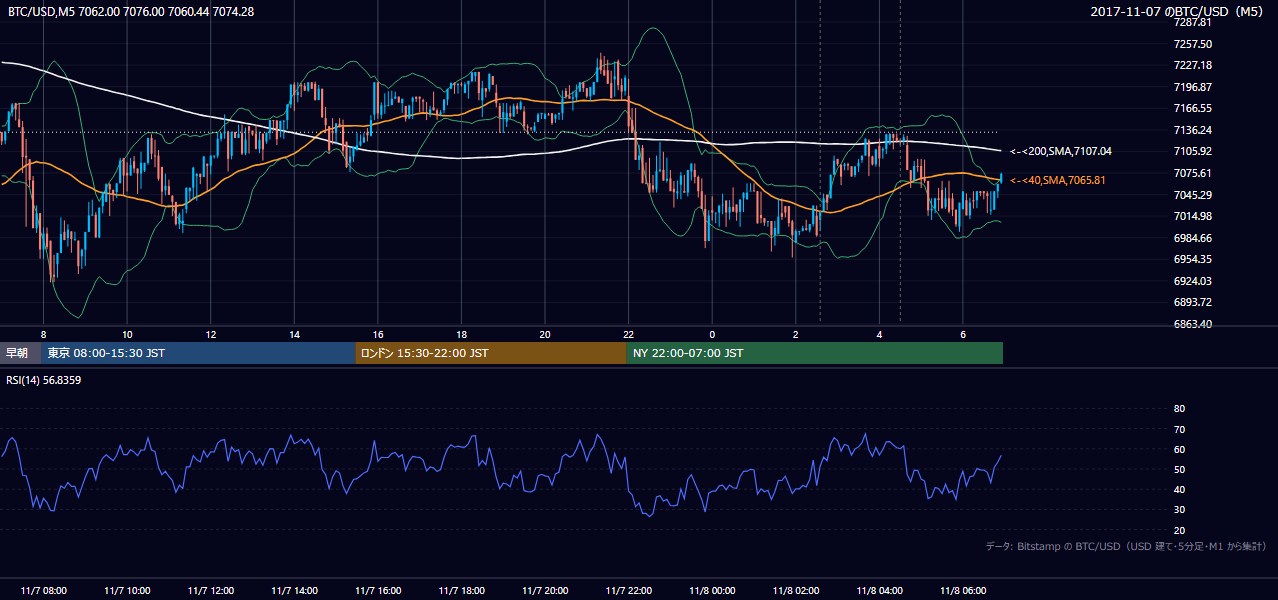Click the RSI 80 level label
The height and width of the screenshot is (600, 1278).
(x=1179, y=409)
